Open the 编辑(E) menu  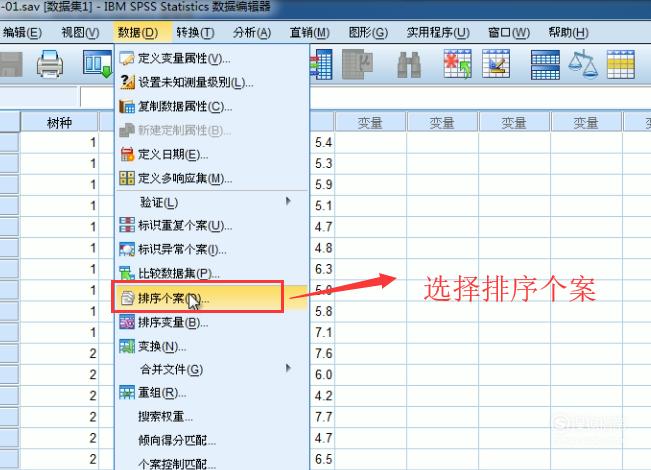click(x=22, y=32)
